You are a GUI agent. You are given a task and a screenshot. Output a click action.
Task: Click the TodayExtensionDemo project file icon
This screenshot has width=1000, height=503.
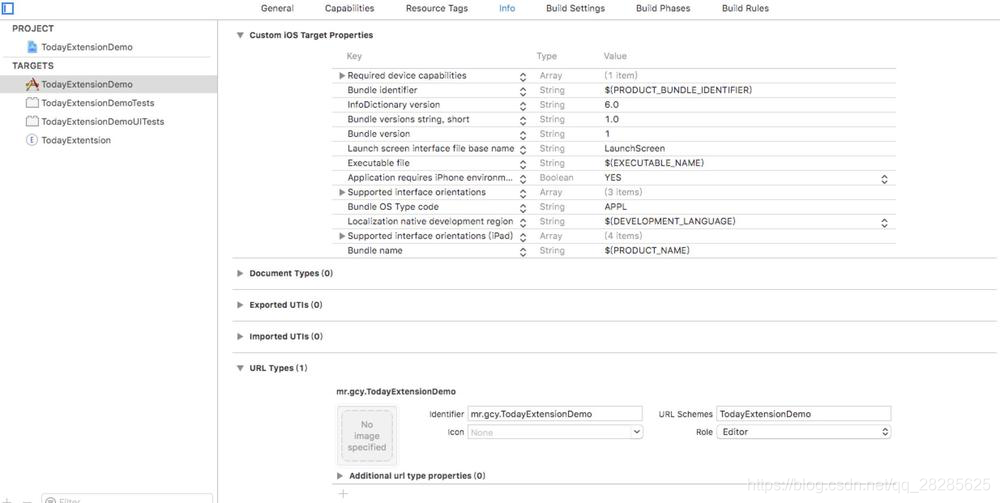pyautogui.click(x=33, y=47)
